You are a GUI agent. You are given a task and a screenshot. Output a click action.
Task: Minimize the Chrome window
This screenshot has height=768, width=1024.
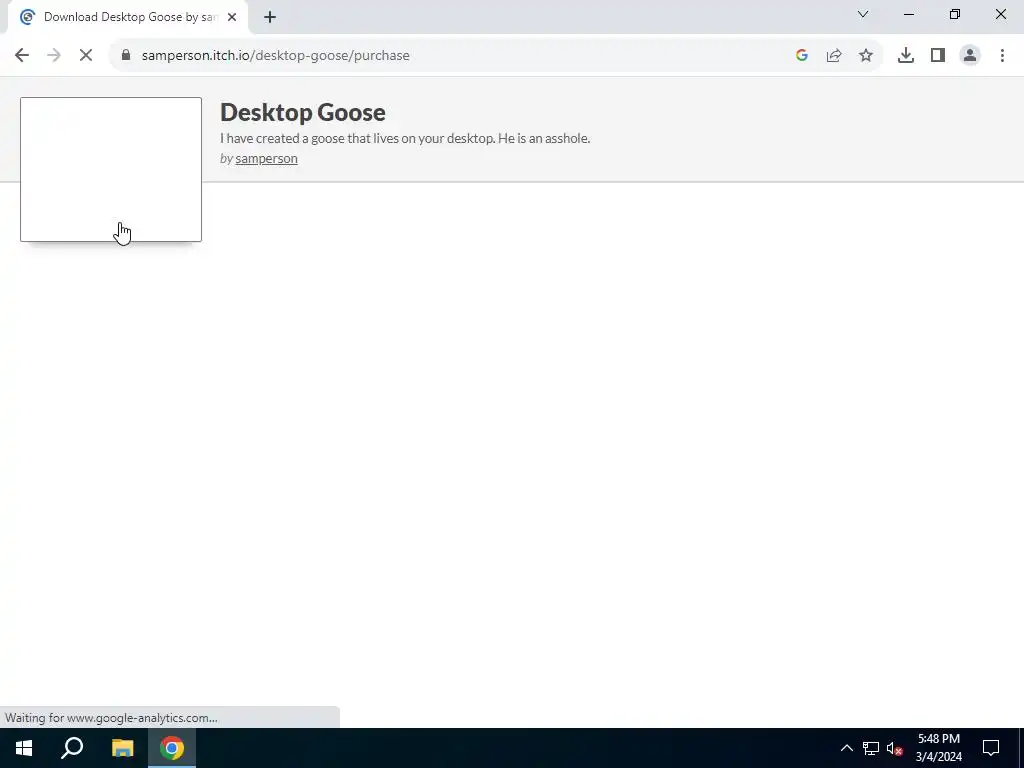point(908,14)
